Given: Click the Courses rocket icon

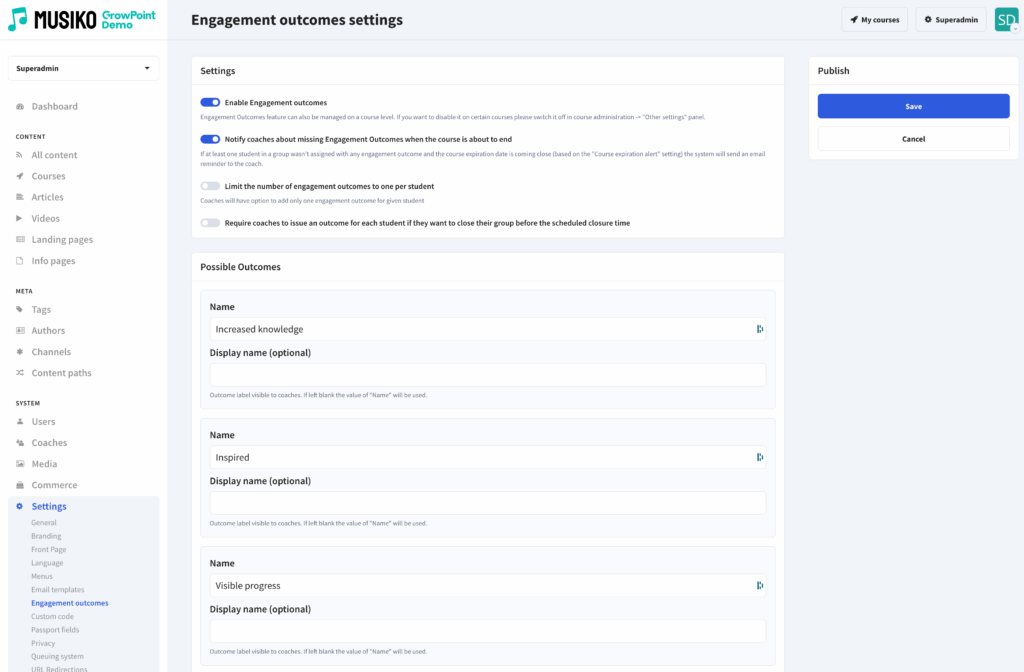Looking at the screenshot, I should [20, 177].
